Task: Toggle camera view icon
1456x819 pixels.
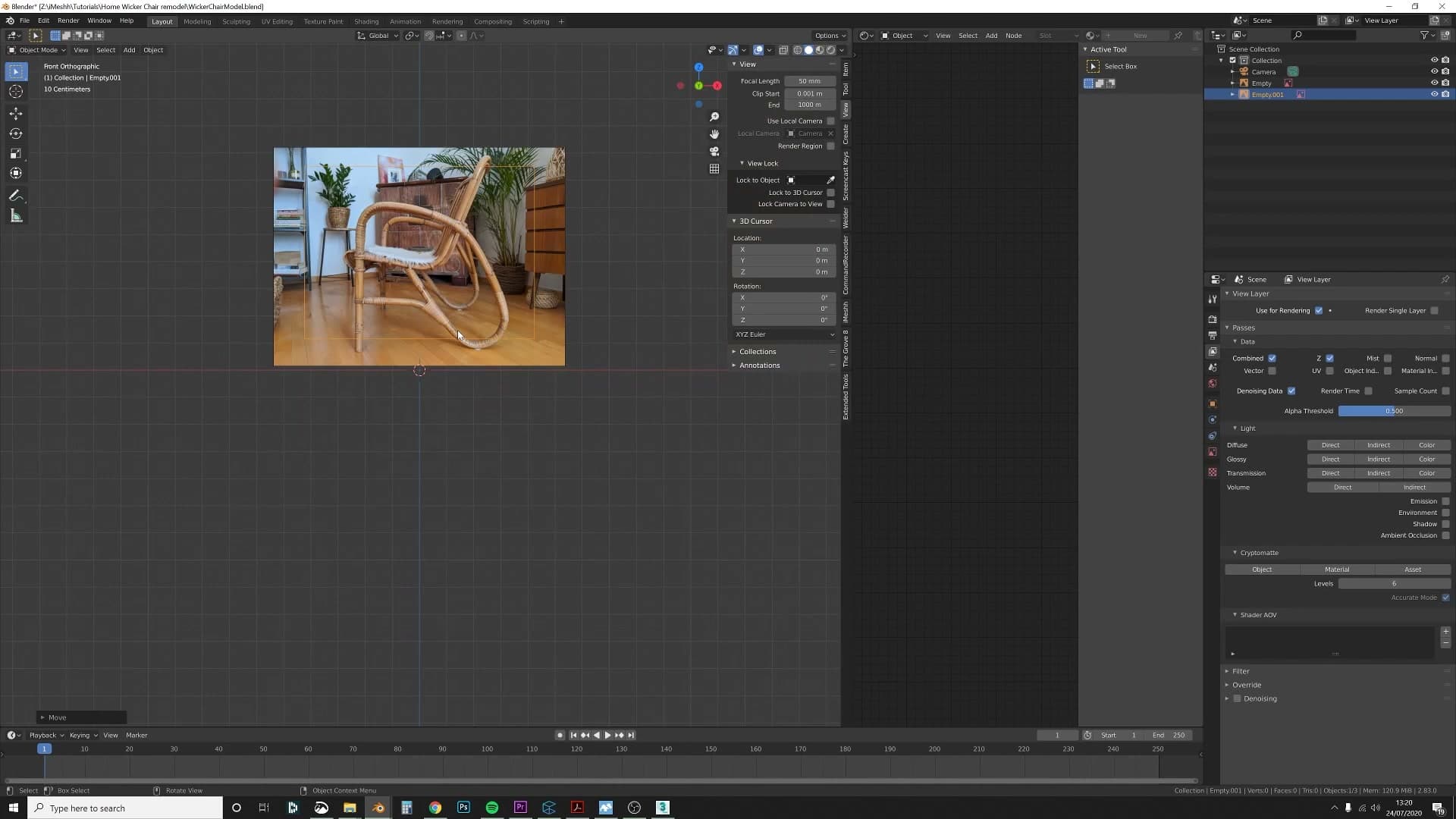Action: coord(714,152)
